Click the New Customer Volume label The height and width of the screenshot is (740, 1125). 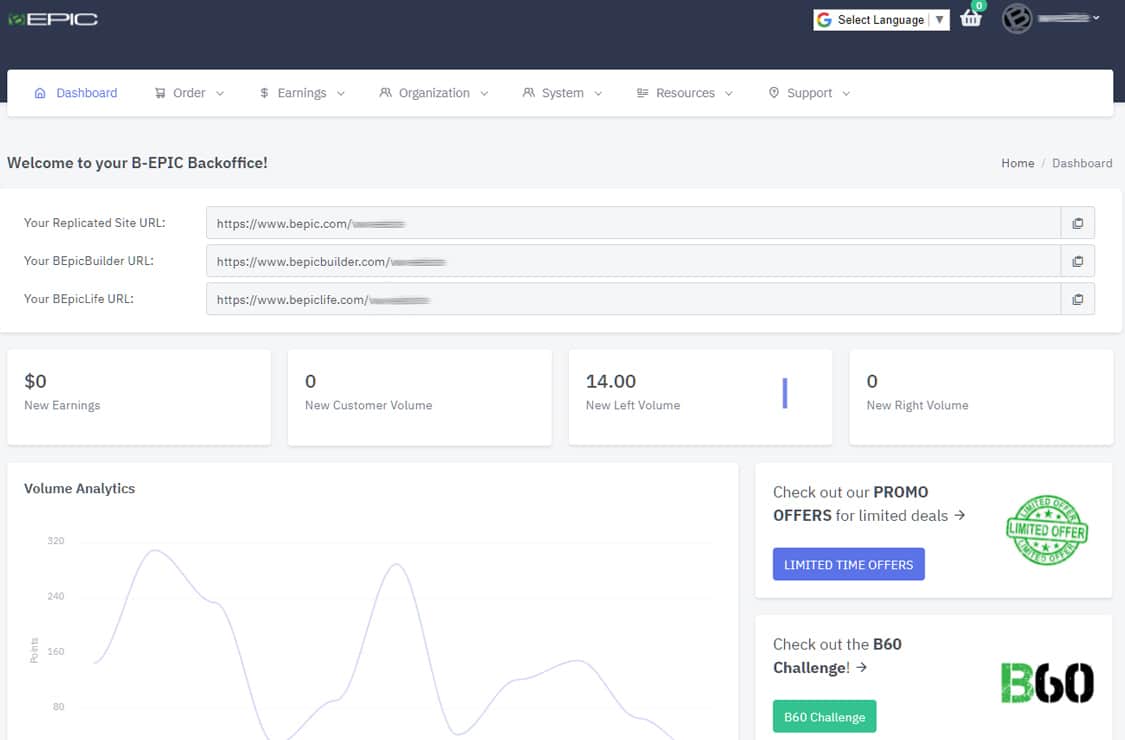[369, 405]
